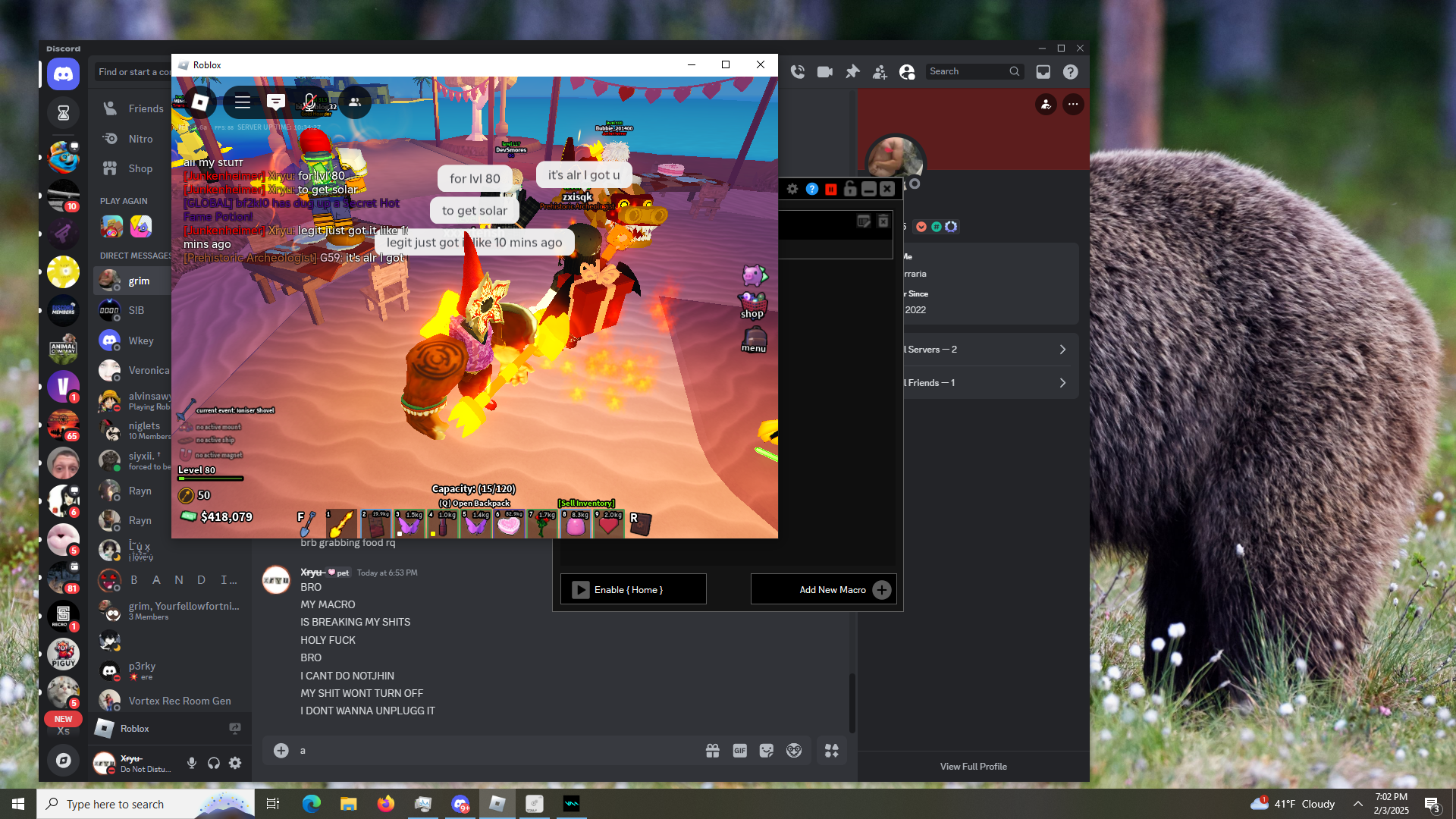Open Discord help
Viewport: 1456px width, 819px height.
1071,71
